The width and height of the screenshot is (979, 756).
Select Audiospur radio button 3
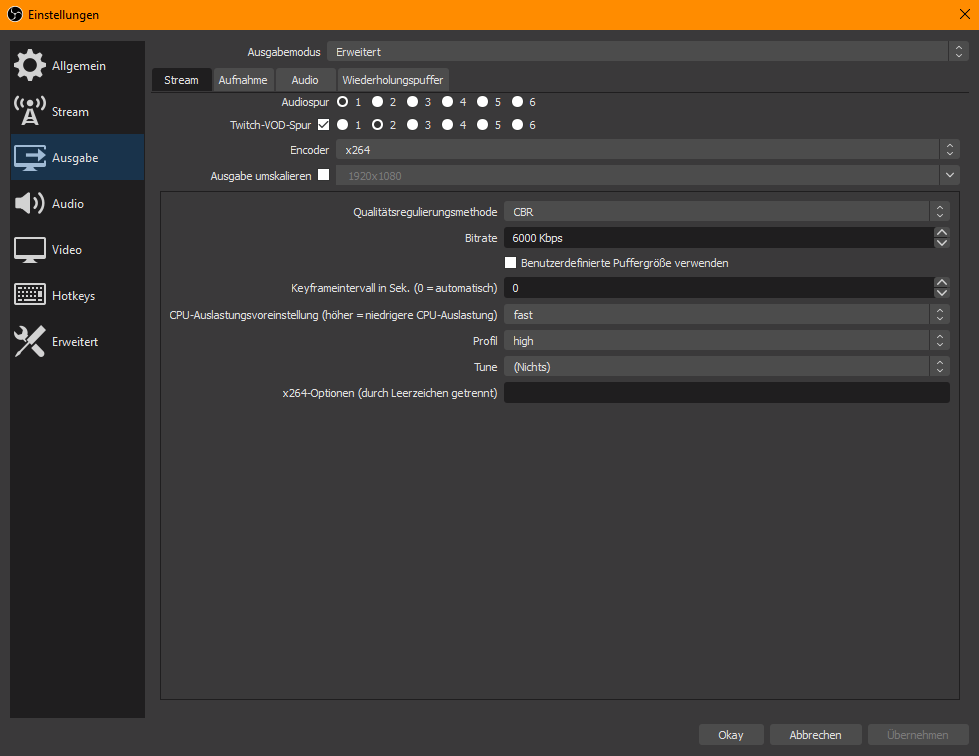[412, 101]
